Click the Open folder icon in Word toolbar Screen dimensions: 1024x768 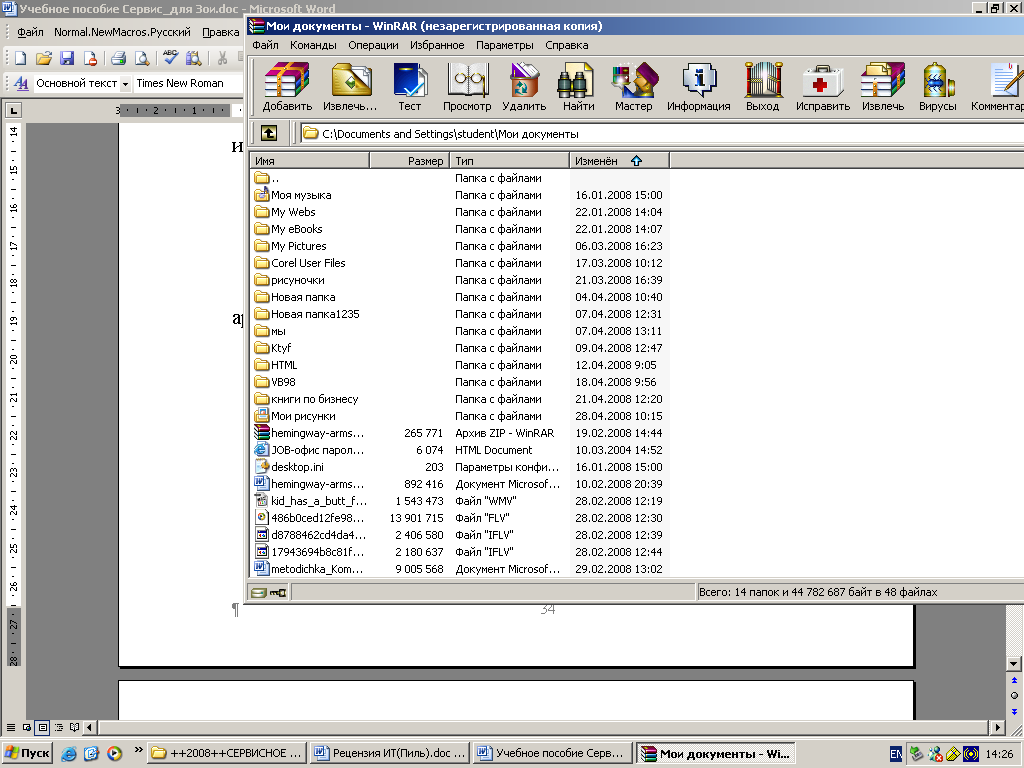tap(43, 58)
